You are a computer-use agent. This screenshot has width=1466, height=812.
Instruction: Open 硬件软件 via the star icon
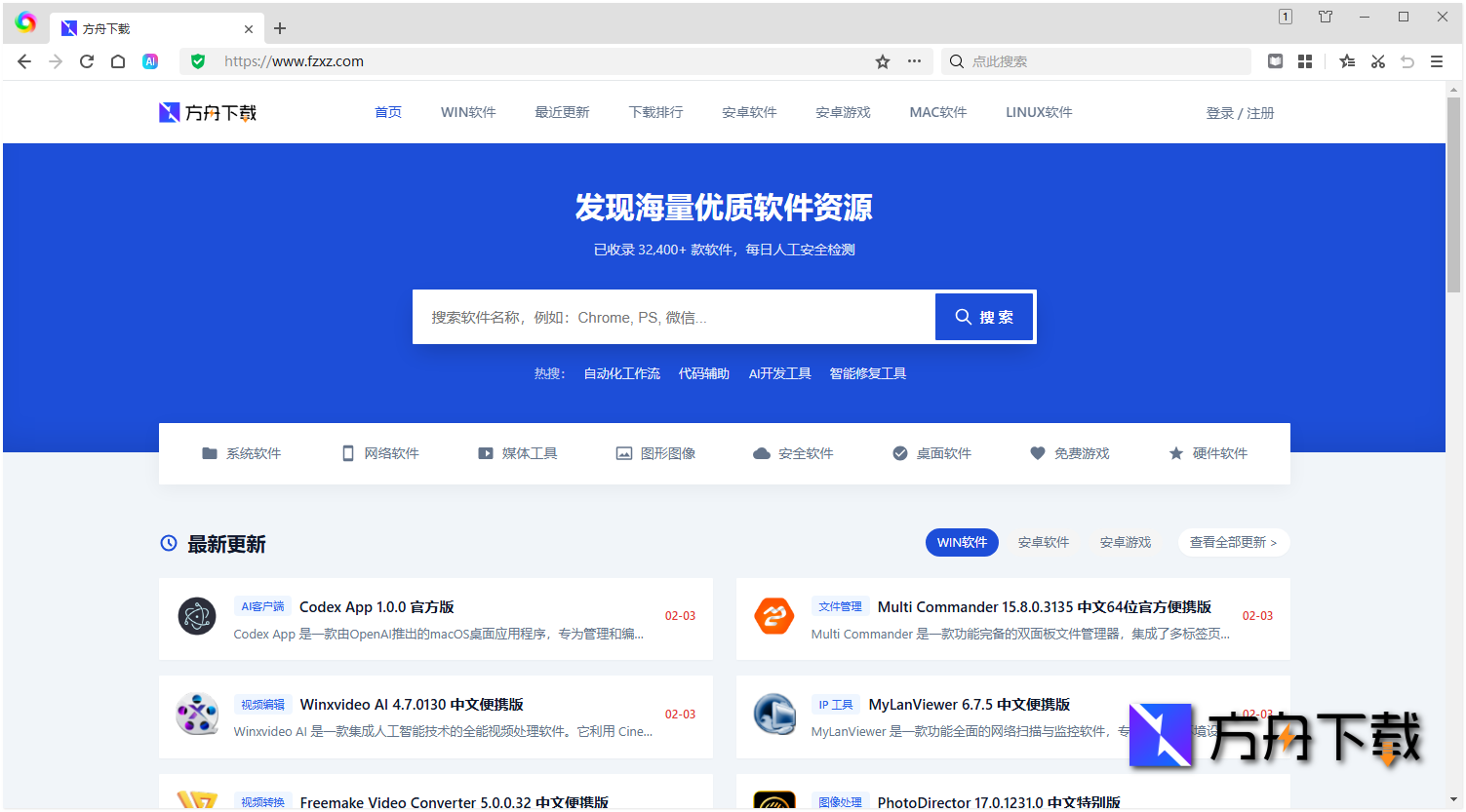[1175, 452]
